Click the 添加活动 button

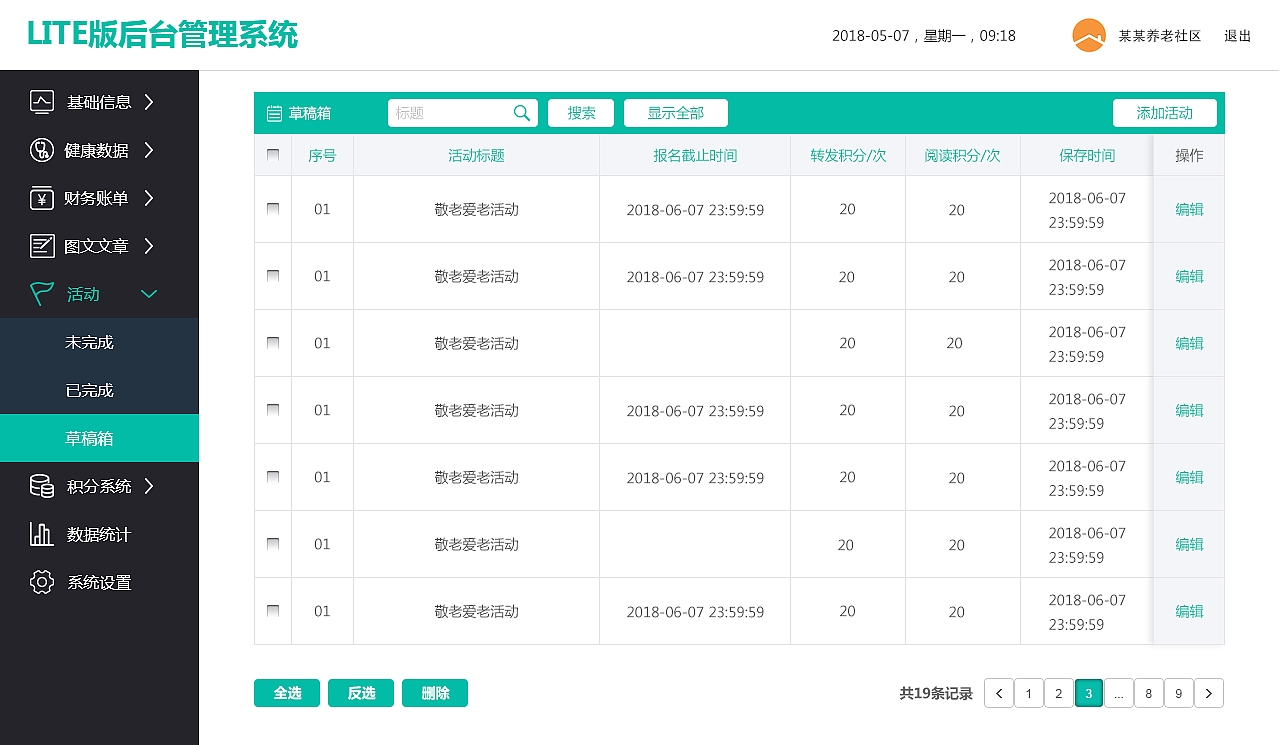coord(1164,113)
